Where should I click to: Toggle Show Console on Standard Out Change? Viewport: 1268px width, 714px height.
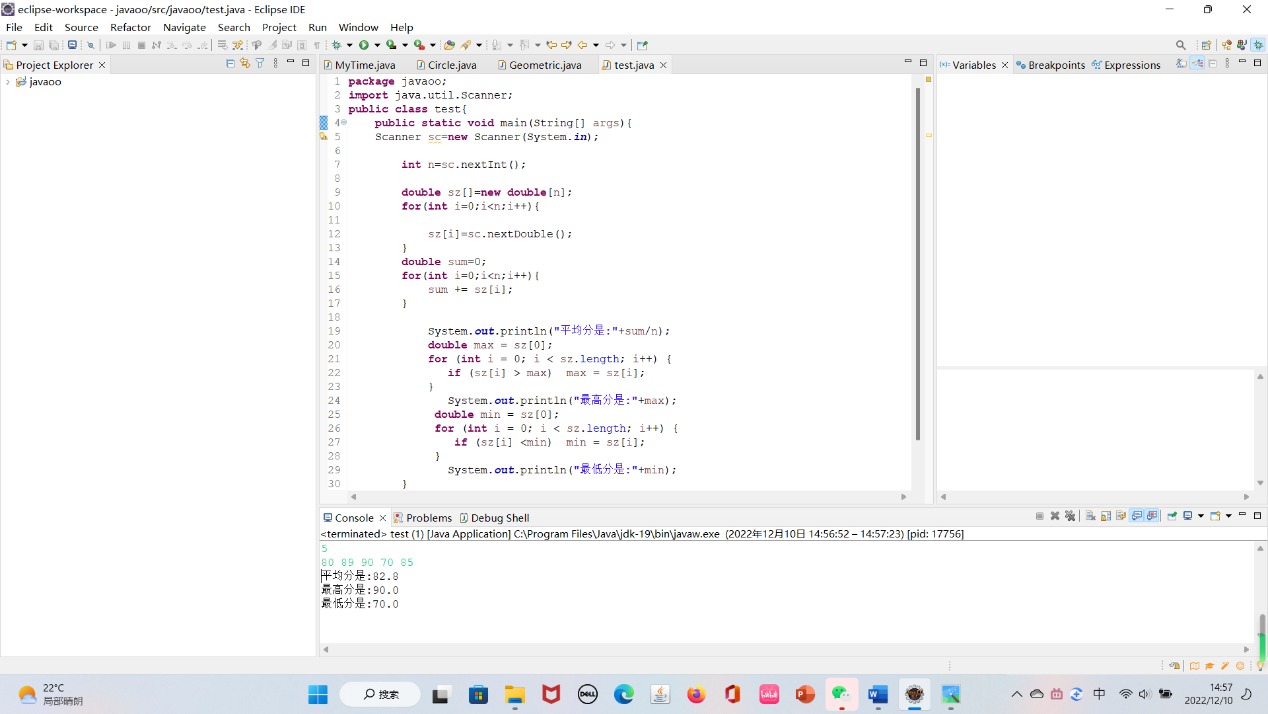coord(1137,516)
